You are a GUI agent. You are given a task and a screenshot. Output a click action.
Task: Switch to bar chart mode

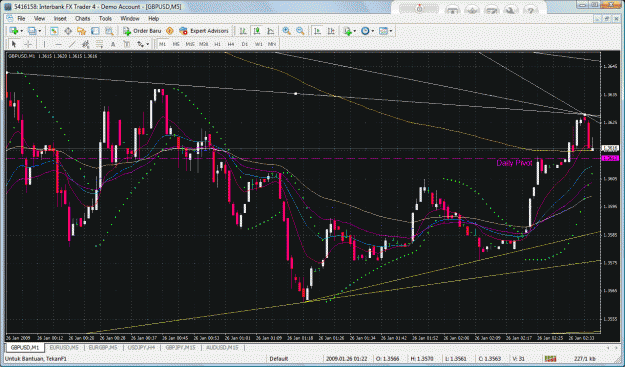[243, 31]
